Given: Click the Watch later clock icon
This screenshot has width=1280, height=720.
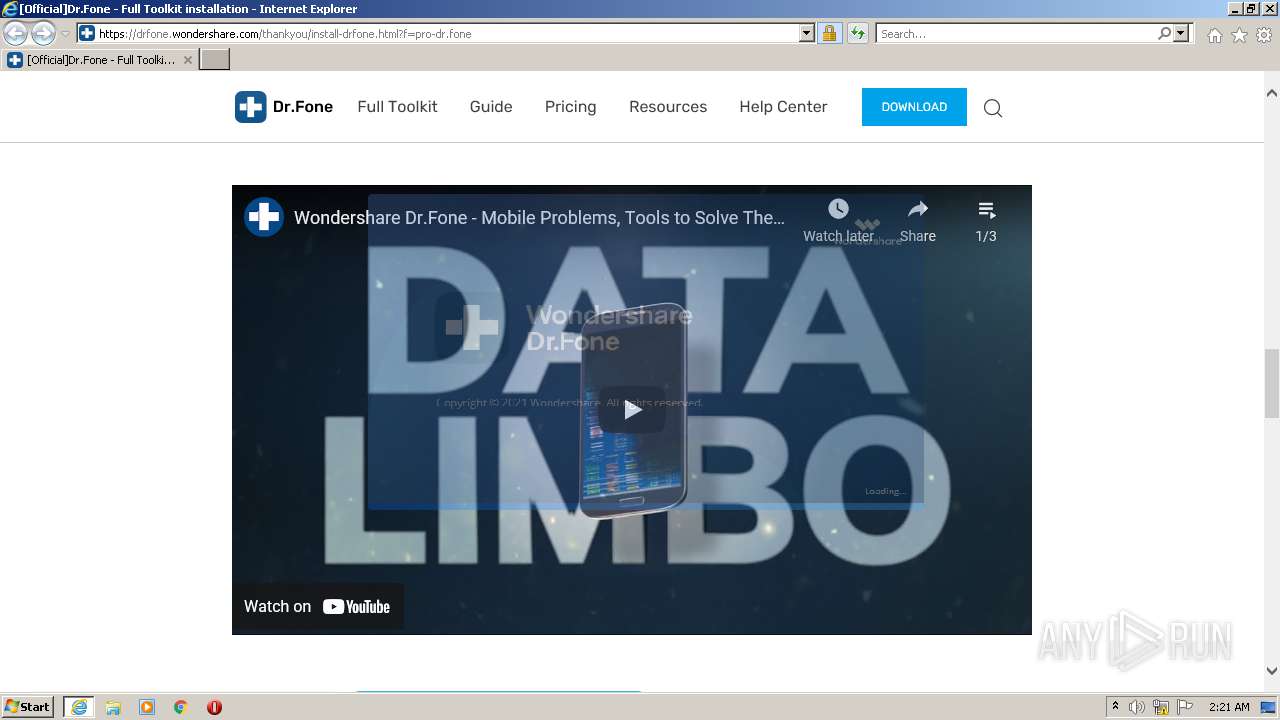Looking at the screenshot, I should (838, 209).
